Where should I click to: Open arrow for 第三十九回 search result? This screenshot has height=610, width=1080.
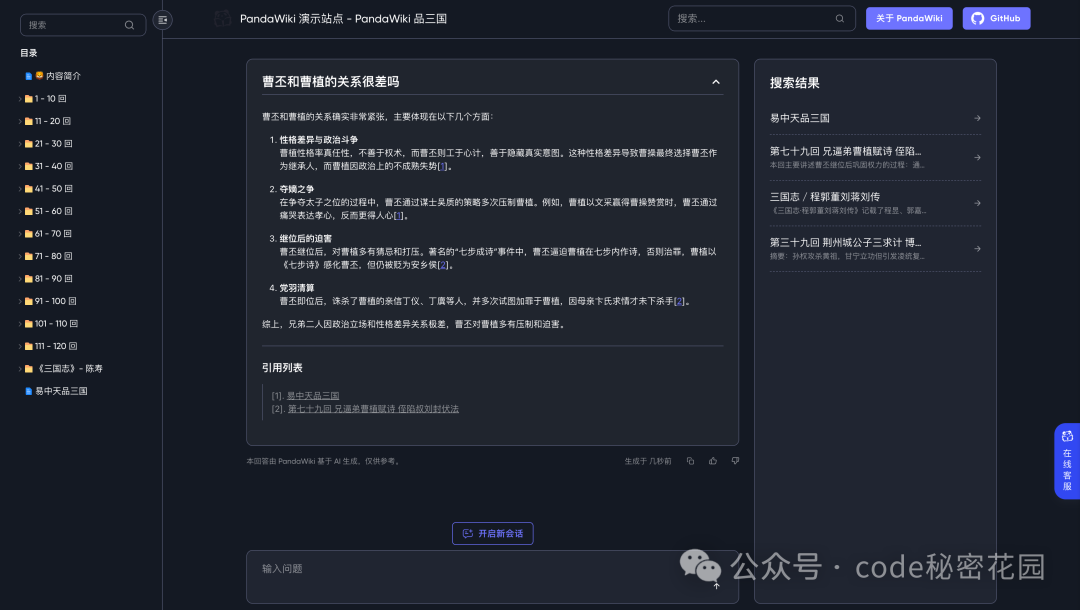[977, 249]
